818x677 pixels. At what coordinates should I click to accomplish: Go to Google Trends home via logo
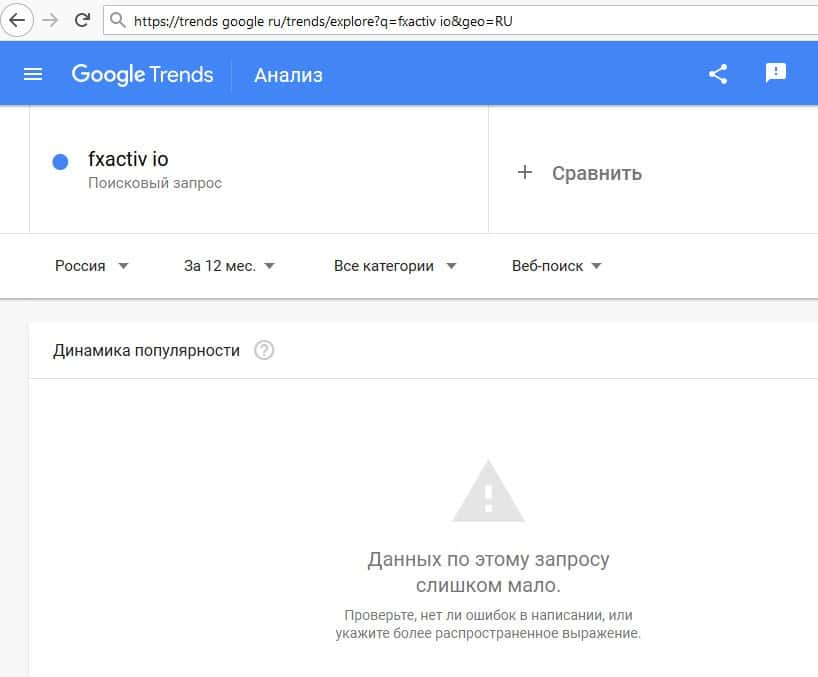point(142,74)
